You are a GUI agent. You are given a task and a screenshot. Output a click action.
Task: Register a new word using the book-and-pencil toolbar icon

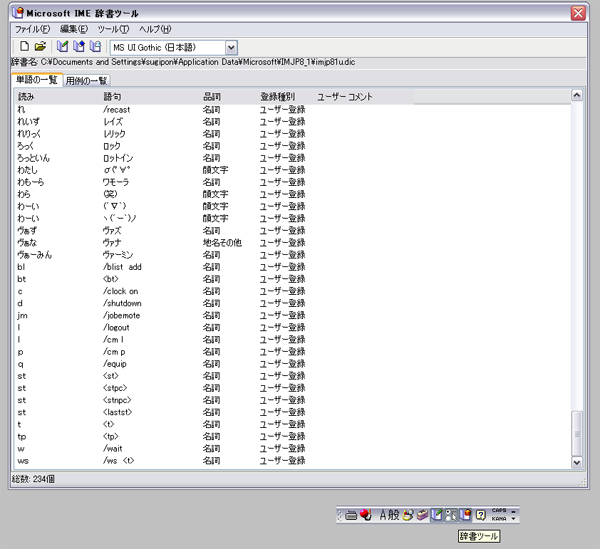62,47
